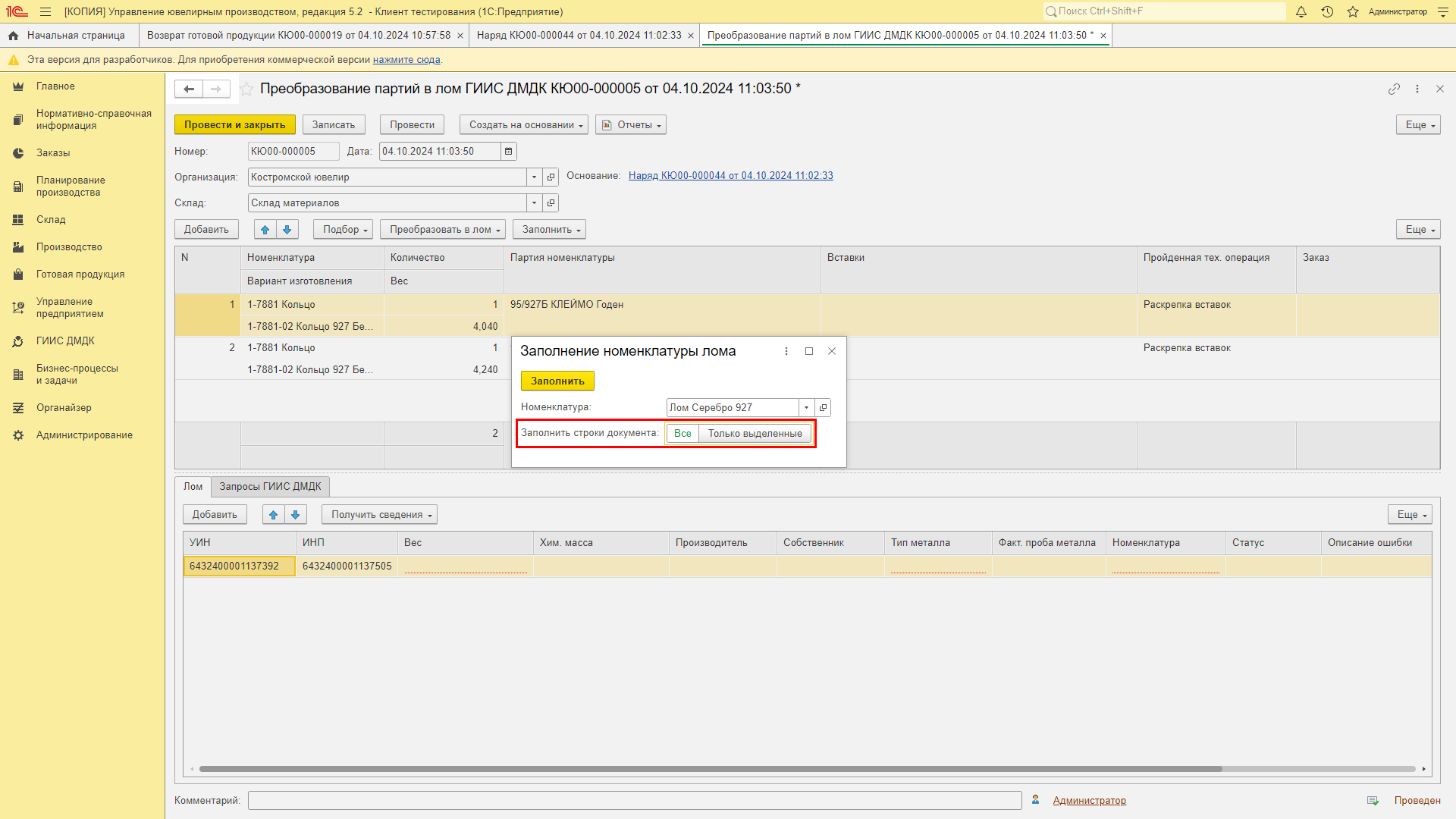Switch to Запросы ГИИС ДМДК tab

click(x=270, y=487)
